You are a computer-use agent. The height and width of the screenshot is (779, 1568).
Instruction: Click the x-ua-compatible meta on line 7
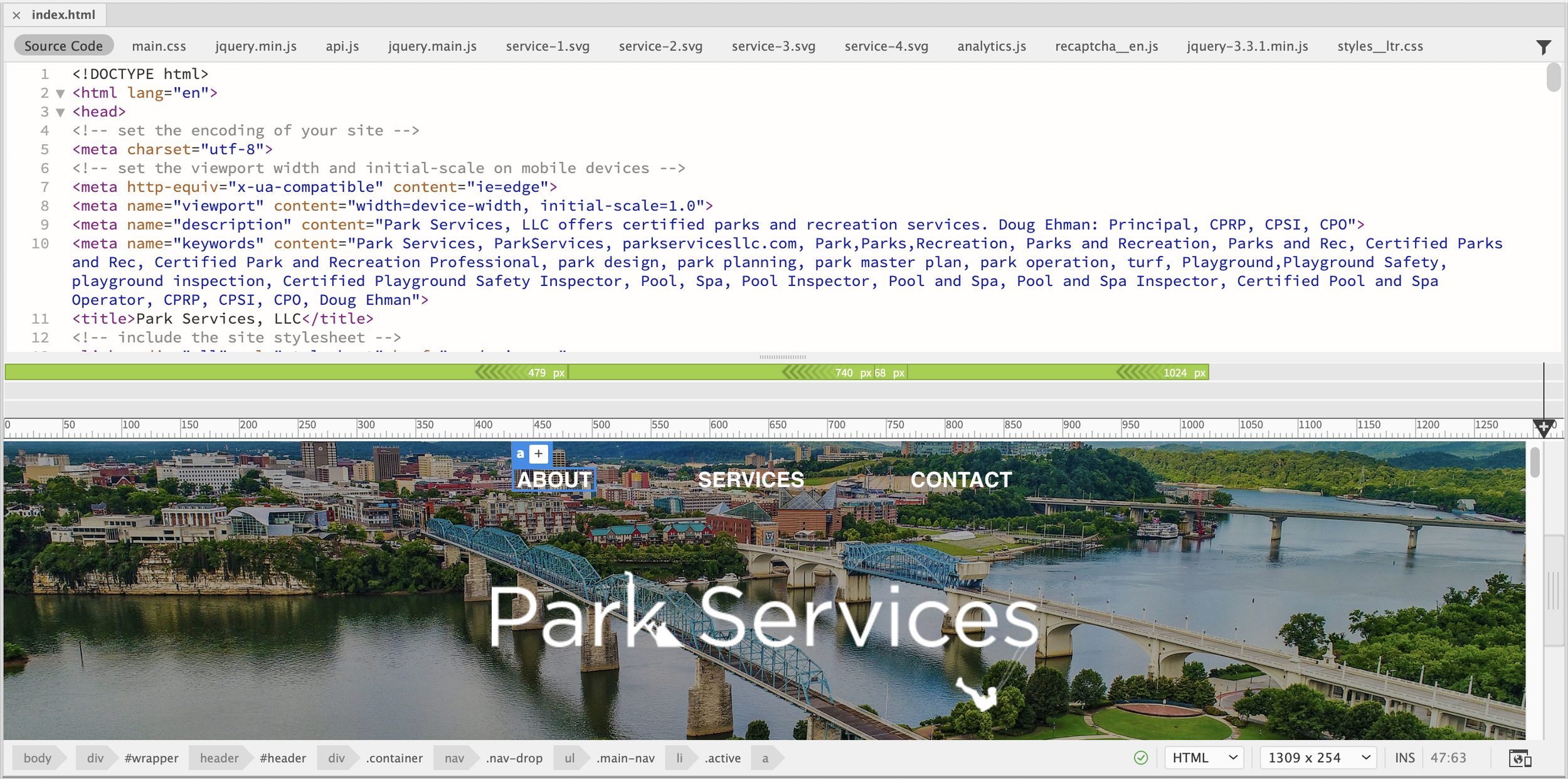[315, 187]
